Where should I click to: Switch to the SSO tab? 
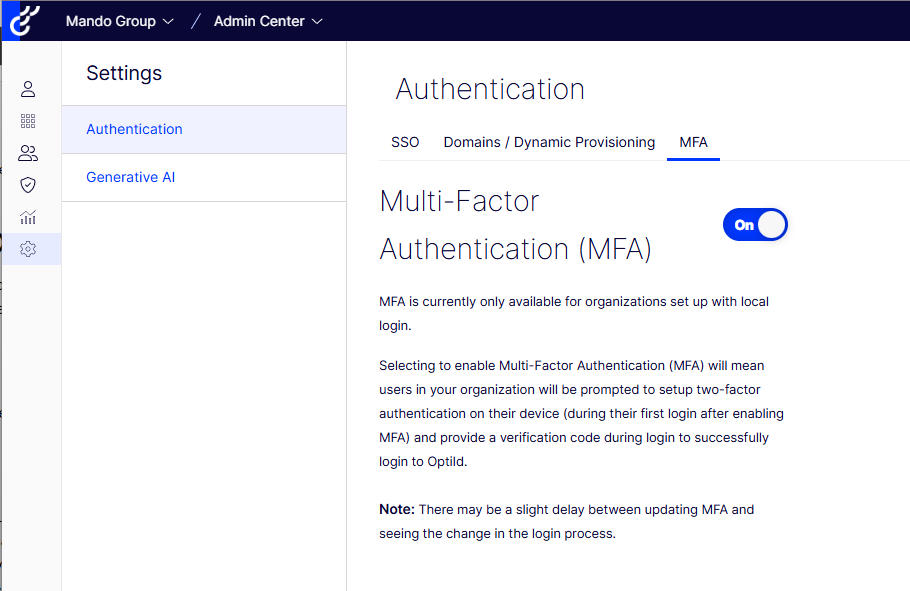405,142
